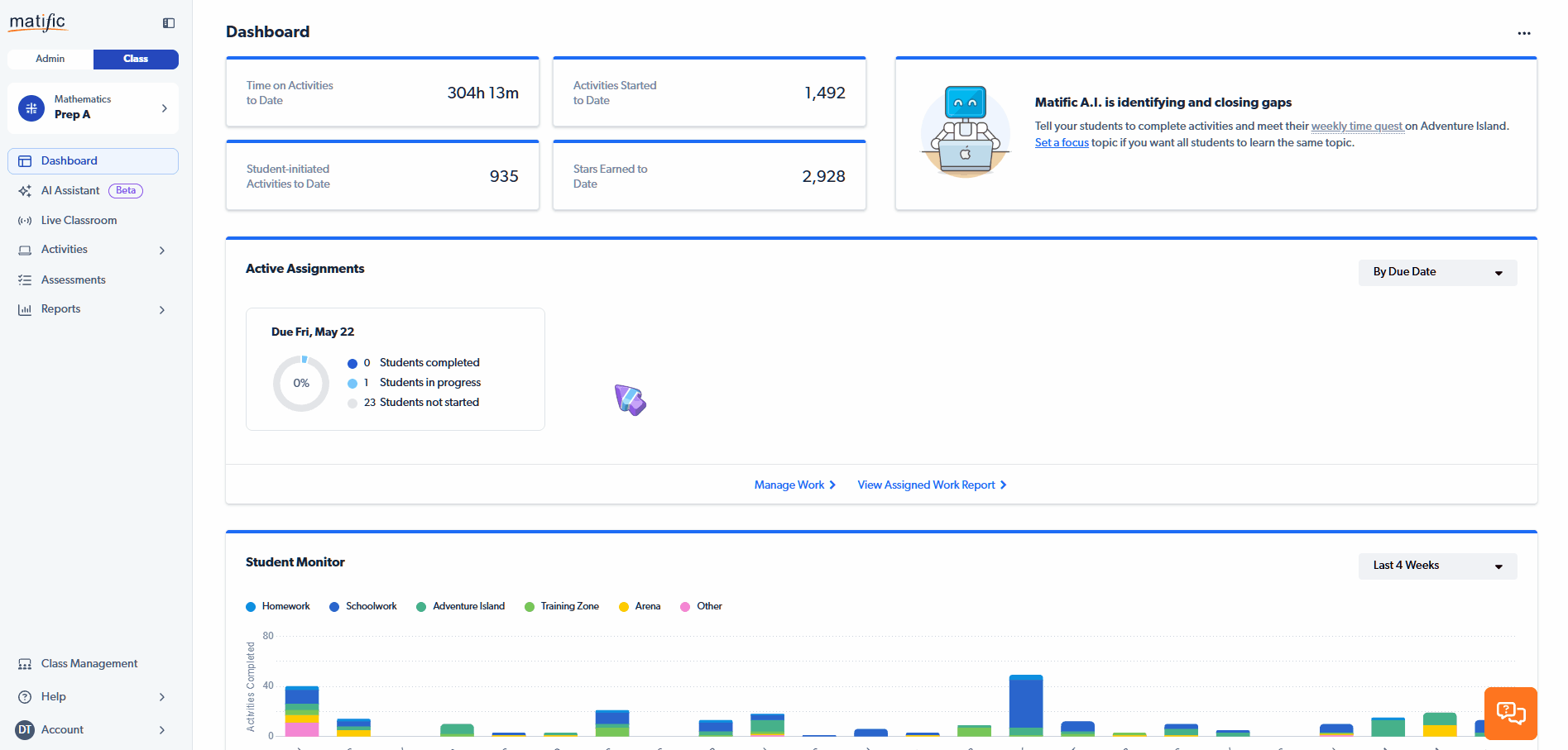The image size is (1568, 750).
Task: Click the Assessments checklist icon
Action: pyautogui.click(x=25, y=280)
